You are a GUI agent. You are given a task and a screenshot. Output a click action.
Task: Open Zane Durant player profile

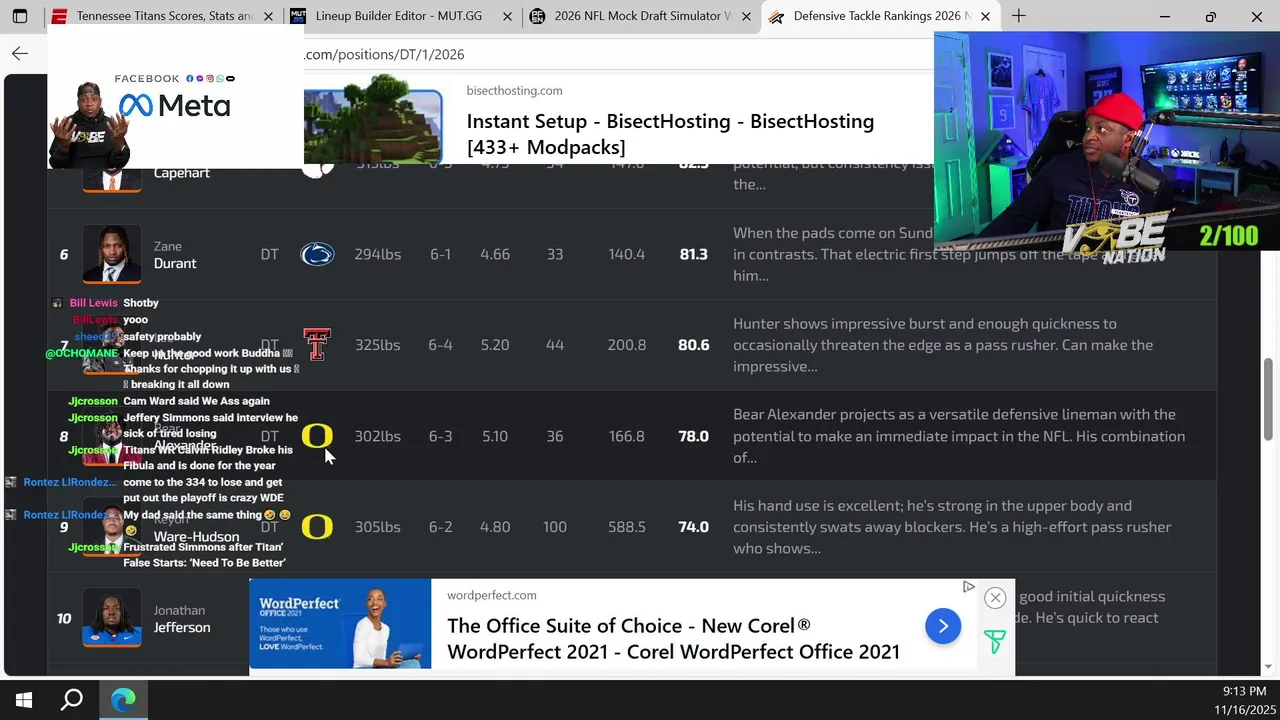pos(175,255)
